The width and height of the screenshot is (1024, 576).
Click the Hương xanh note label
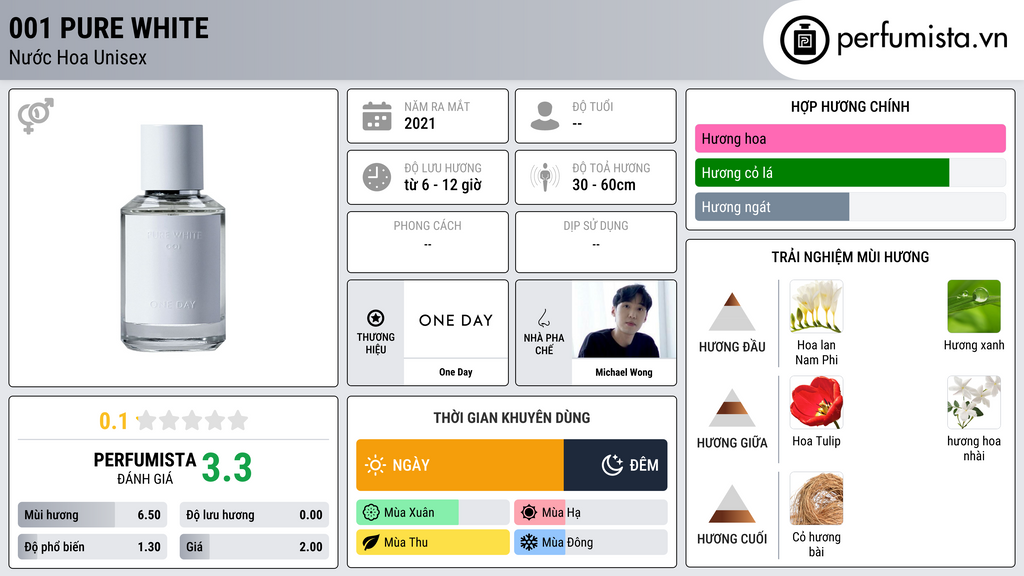(x=974, y=345)
